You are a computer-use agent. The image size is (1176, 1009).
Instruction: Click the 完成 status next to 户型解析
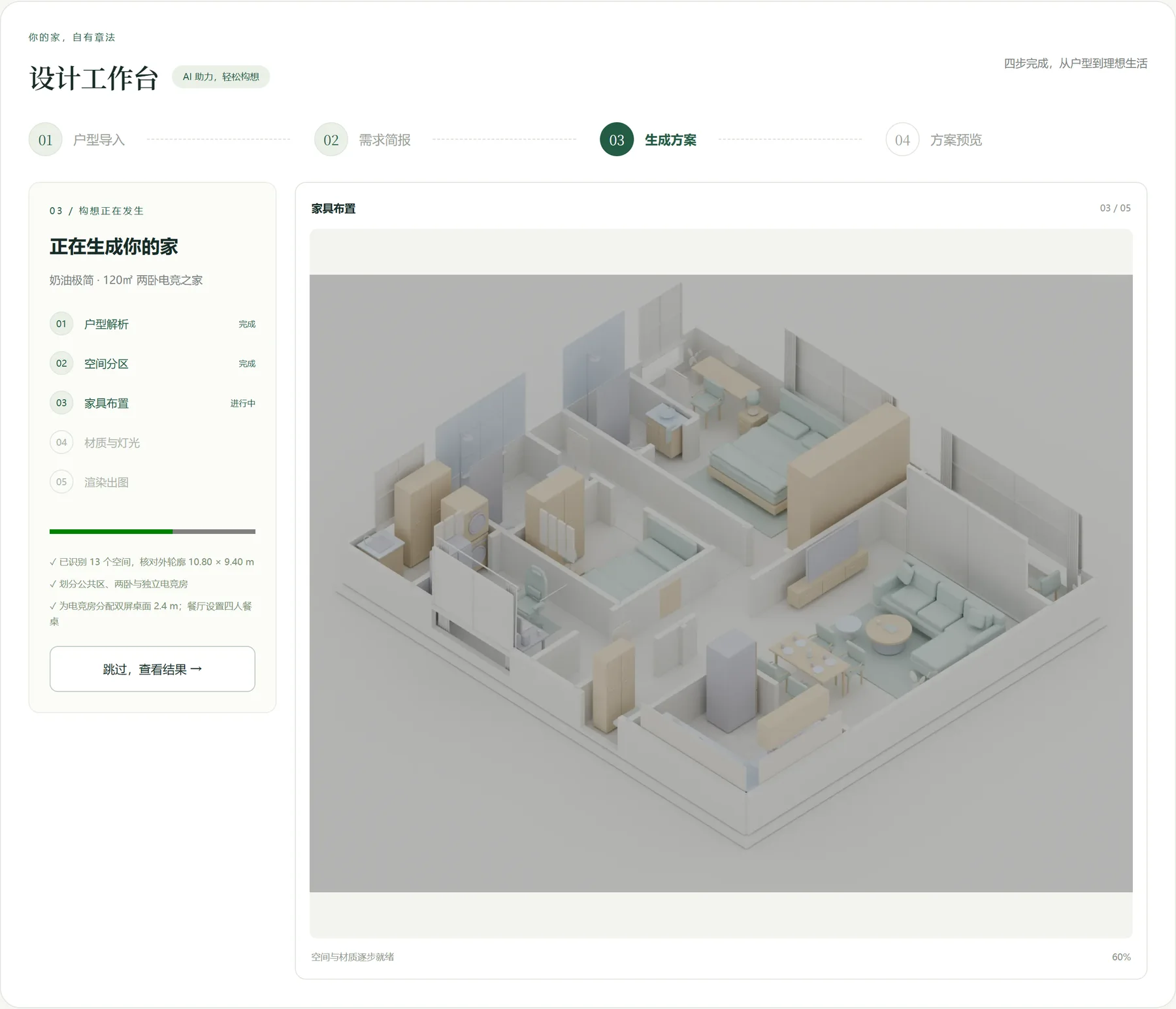coord(247,324)
